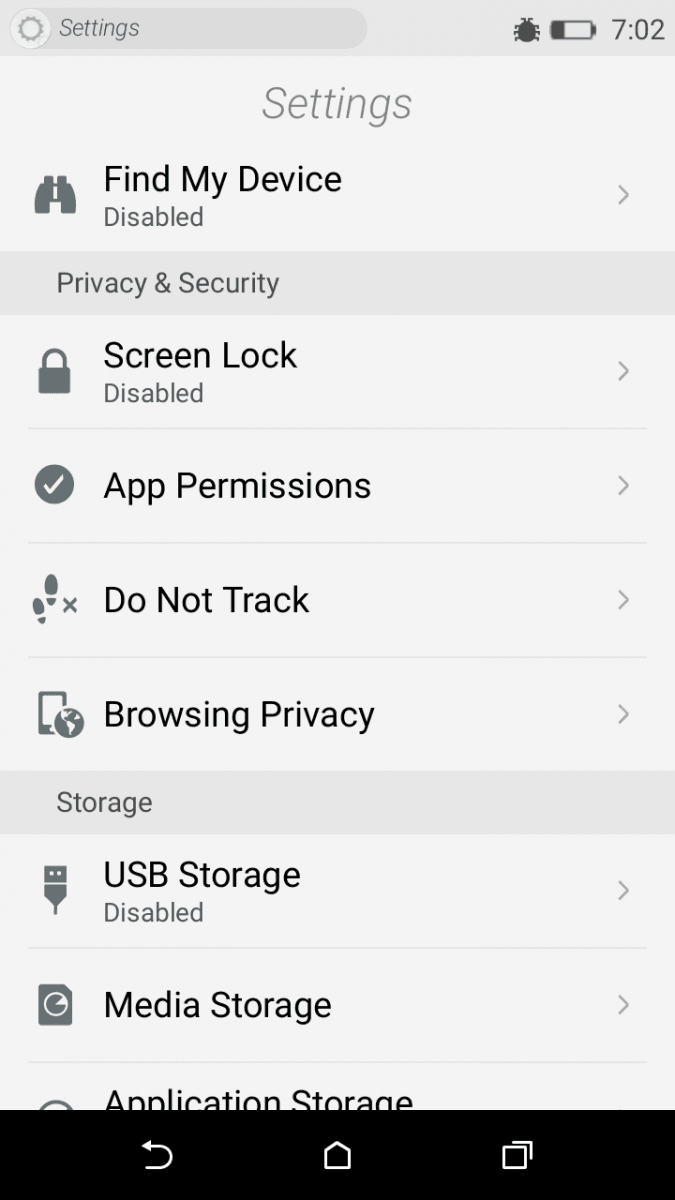The height and width of the screenshot is (1200, 675).
Task: Open Media Storage settings entry
Action: tap(337, 1005)
